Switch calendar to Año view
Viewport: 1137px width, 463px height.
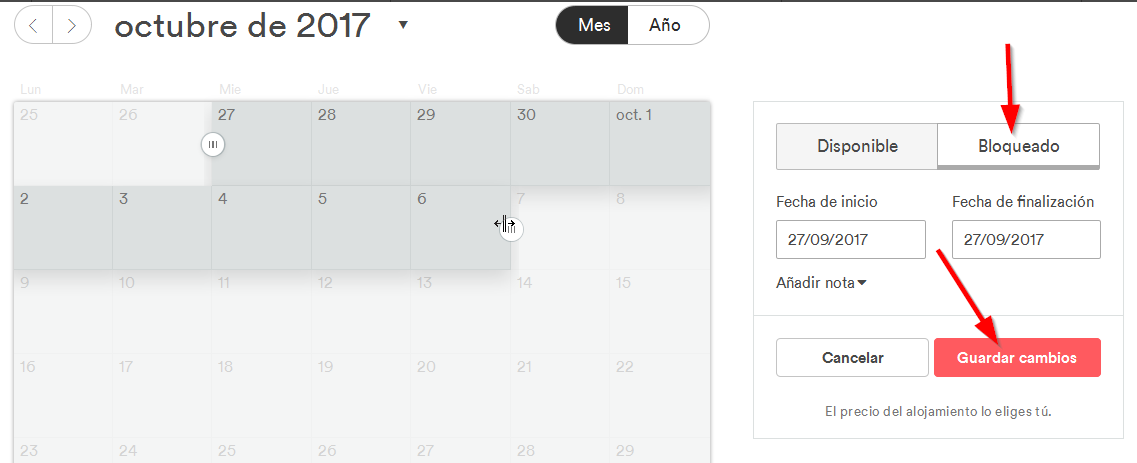point(667,26)
